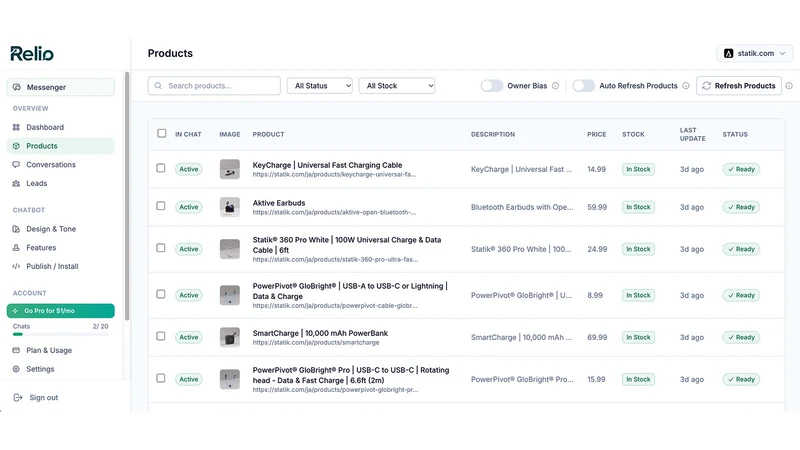Open Messenger in the sidebar
The width and height of the screenshot is (800, 450).
(61, 87)
